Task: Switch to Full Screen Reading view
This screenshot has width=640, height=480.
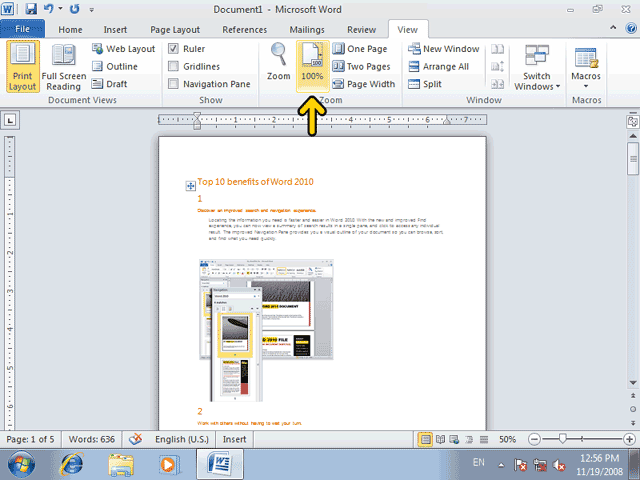Action: tap(64, 67)
